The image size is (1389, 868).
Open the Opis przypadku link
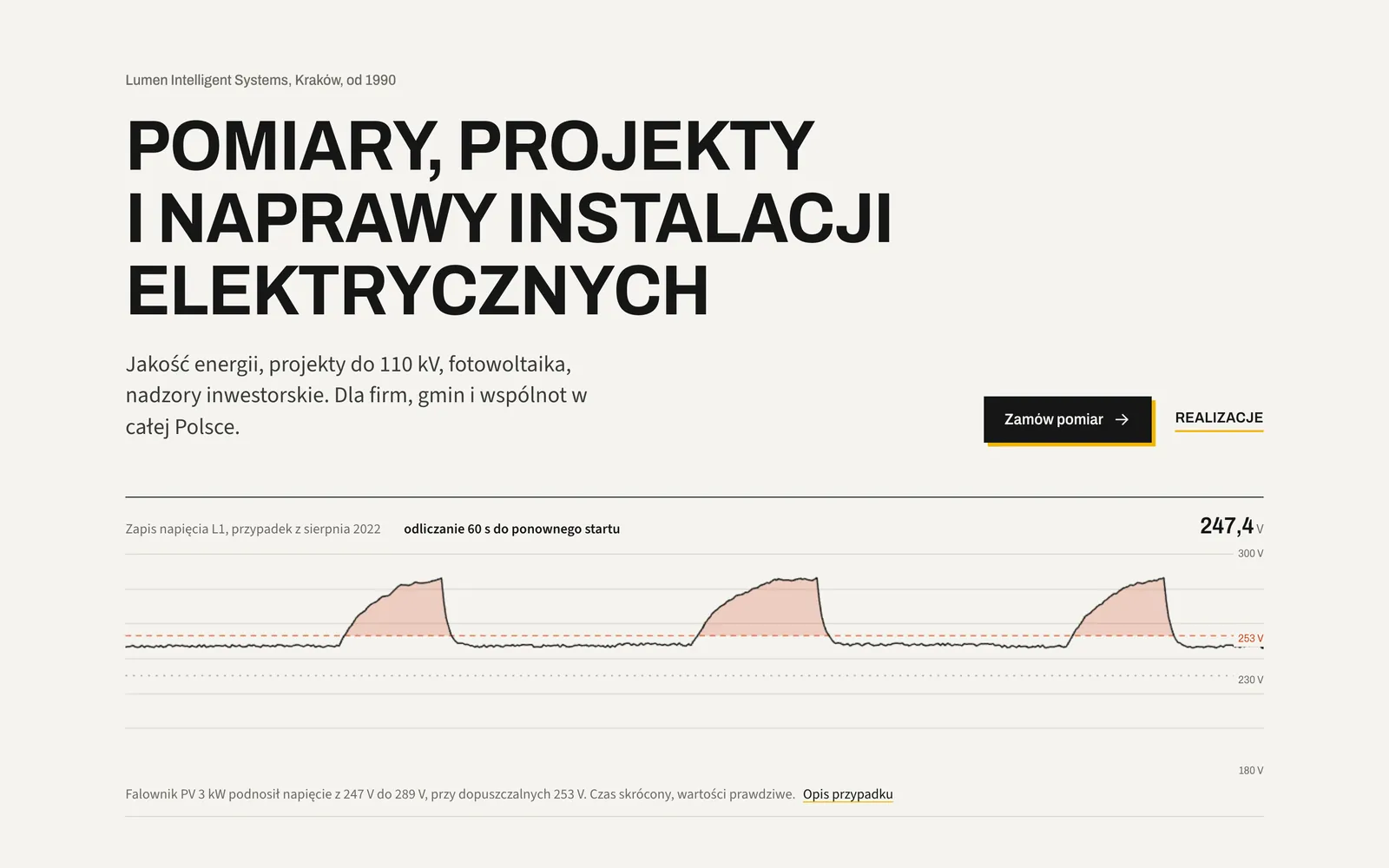(847, 794)
